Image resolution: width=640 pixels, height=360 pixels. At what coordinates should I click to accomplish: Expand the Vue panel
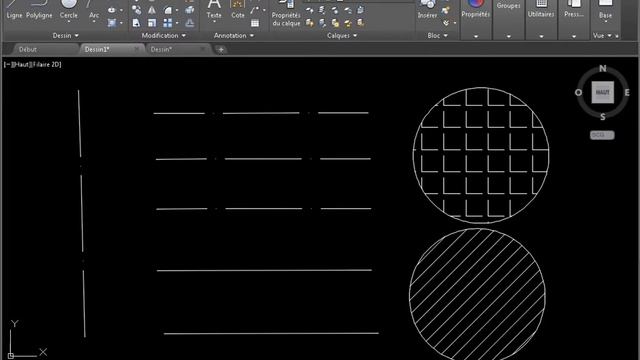602,36
